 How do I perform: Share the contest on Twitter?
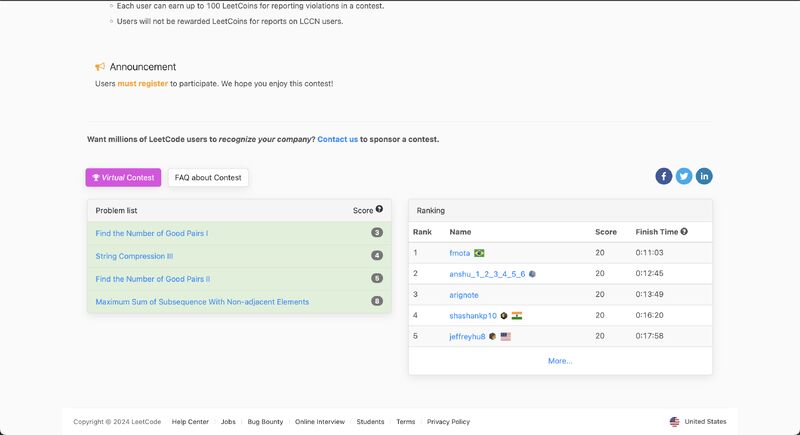coord(684,176)
